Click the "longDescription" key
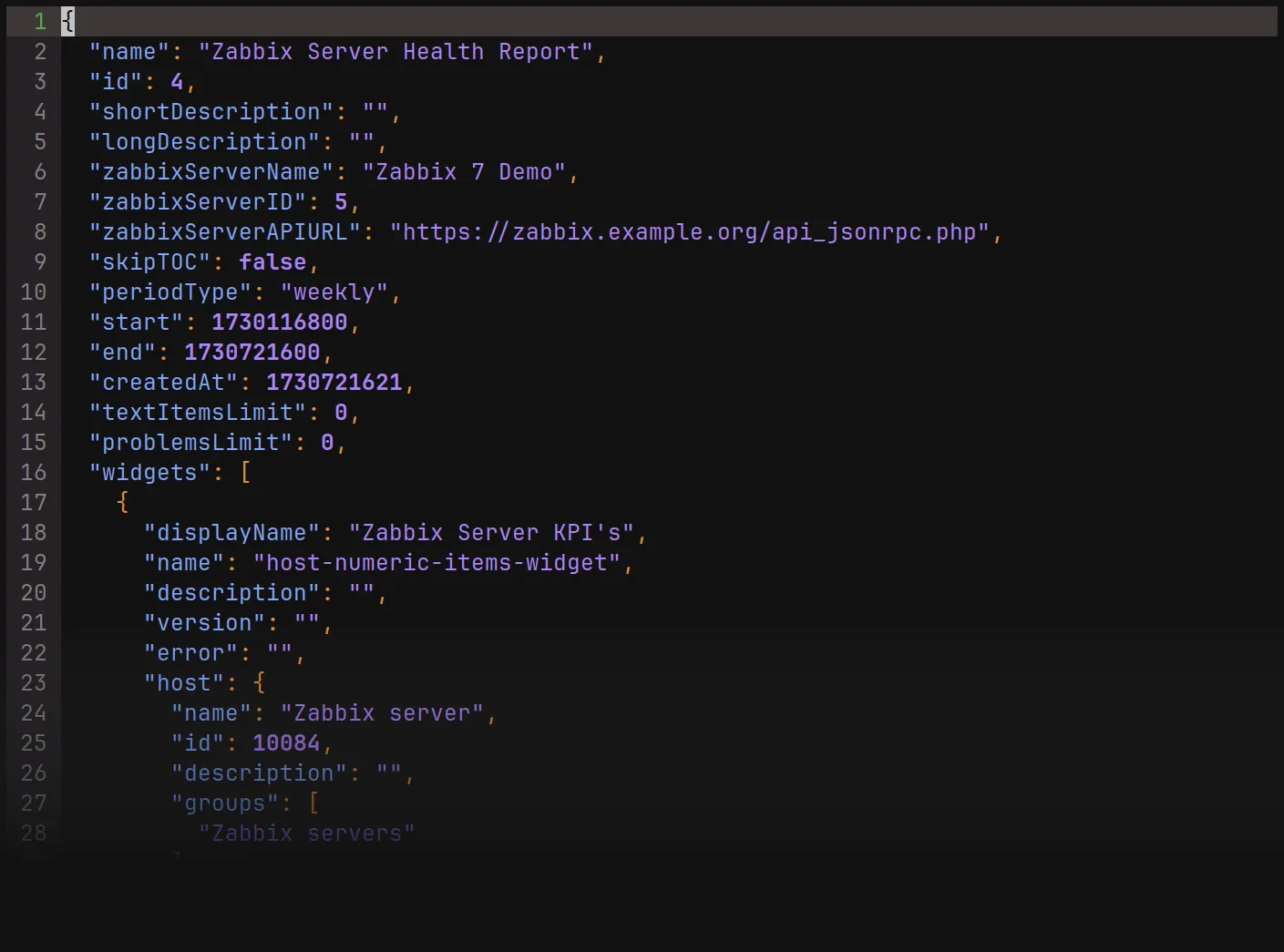 point(204,142)
